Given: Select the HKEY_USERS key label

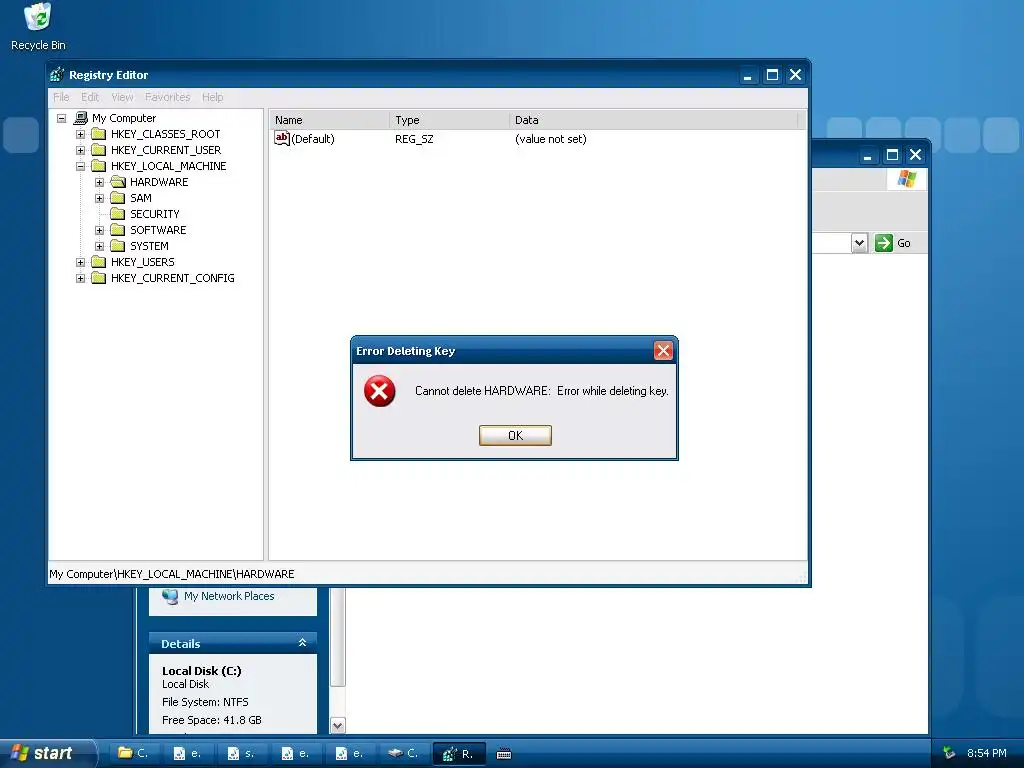Looking at the screenshot, I should [142, 262].
